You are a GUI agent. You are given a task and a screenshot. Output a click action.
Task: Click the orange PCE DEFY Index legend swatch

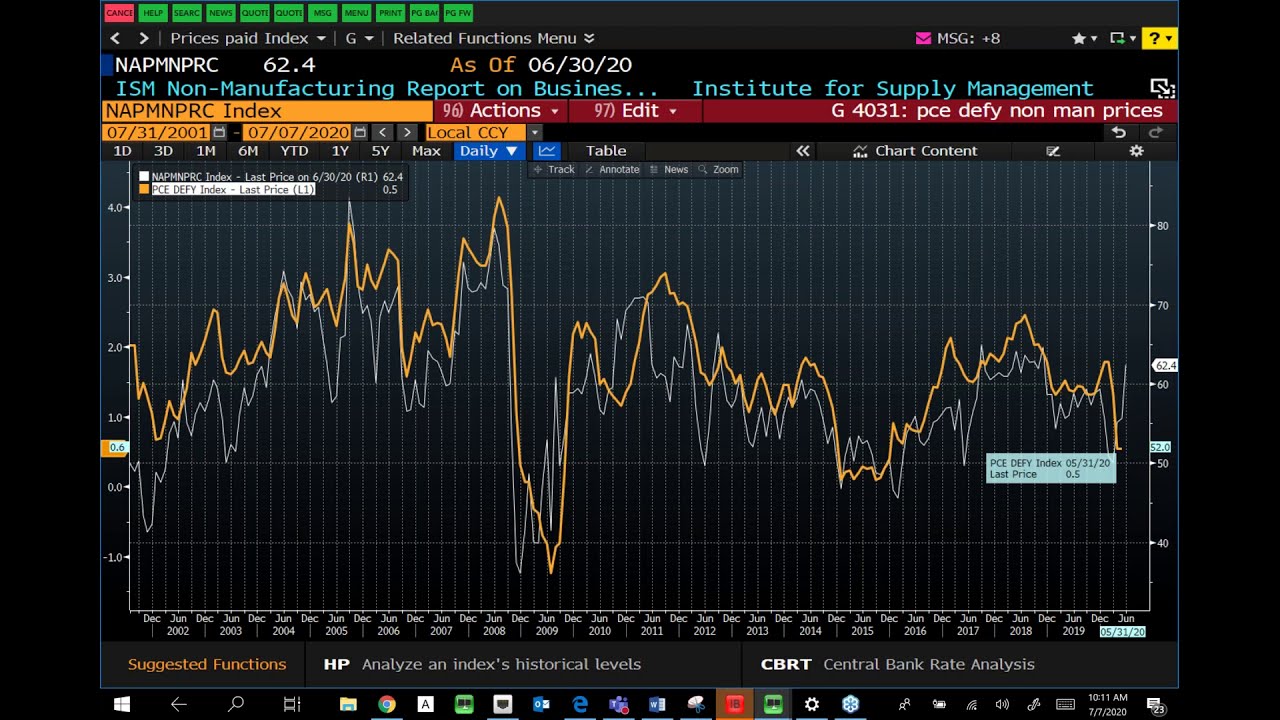[x=145, y=189]
